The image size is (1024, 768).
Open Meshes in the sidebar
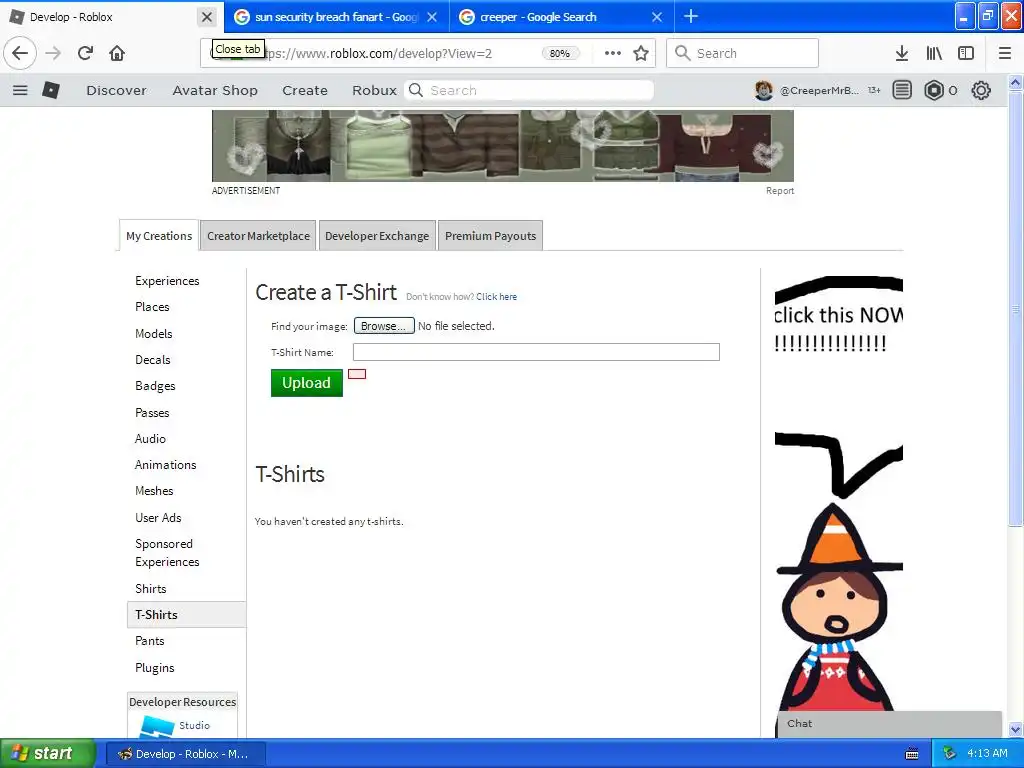click(154, 491)
